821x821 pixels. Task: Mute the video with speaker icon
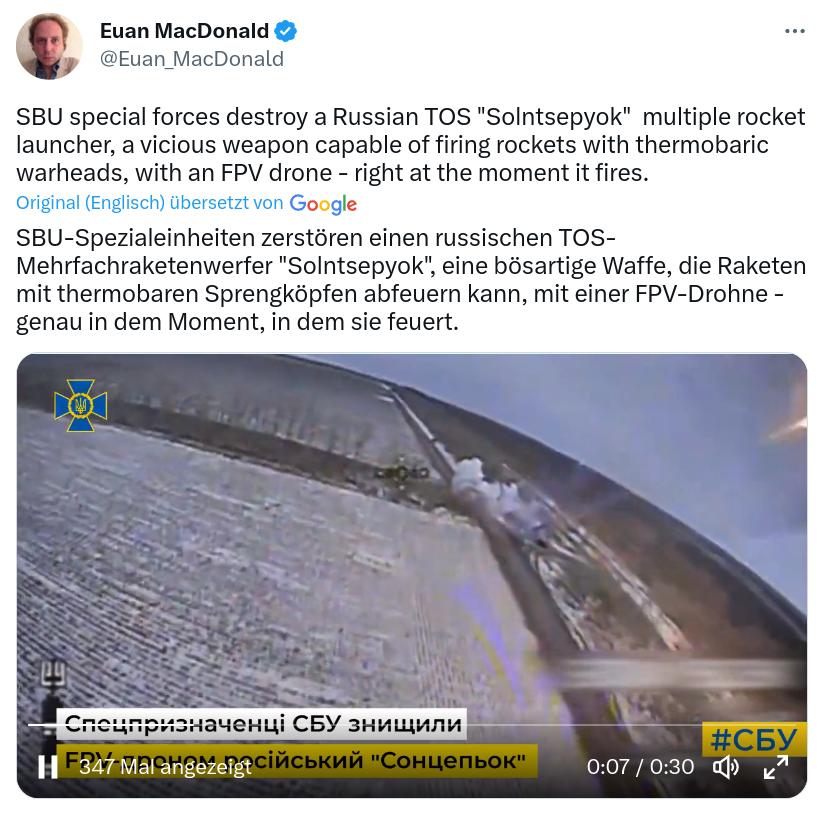pyautogui.click(x=726, y=767)
